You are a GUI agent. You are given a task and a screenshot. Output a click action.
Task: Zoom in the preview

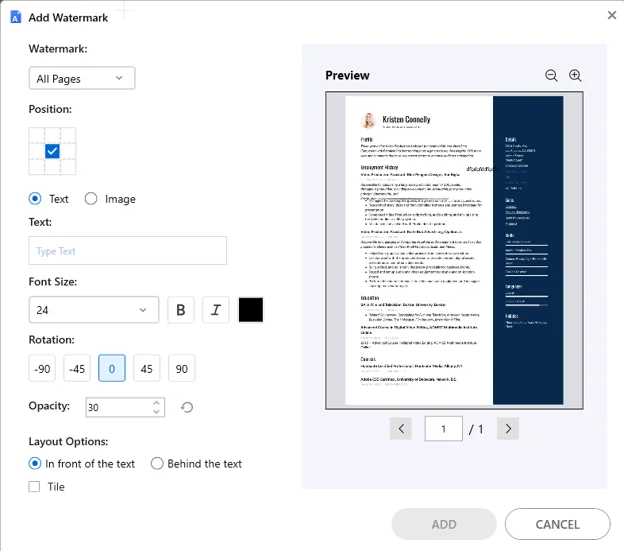point(575,75)
